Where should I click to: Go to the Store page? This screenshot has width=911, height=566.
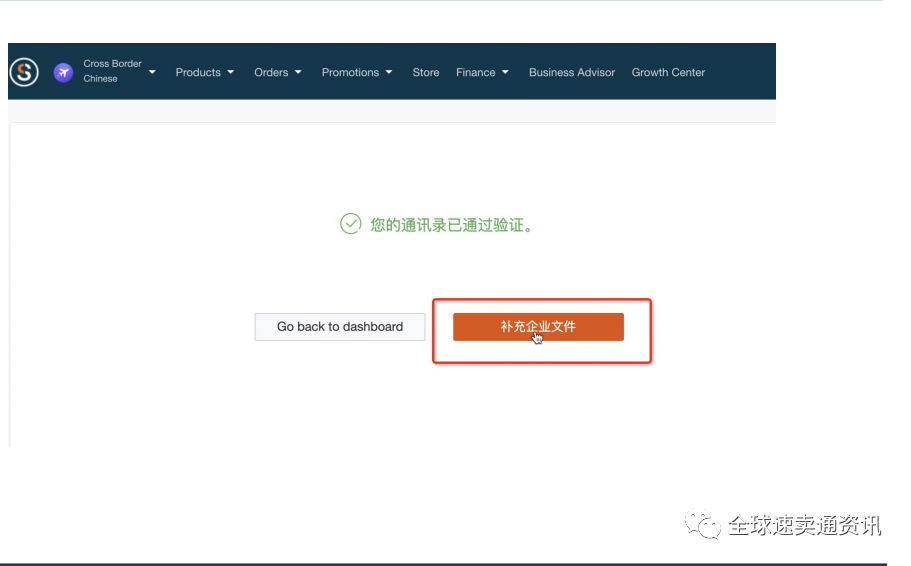coord(426,72)
